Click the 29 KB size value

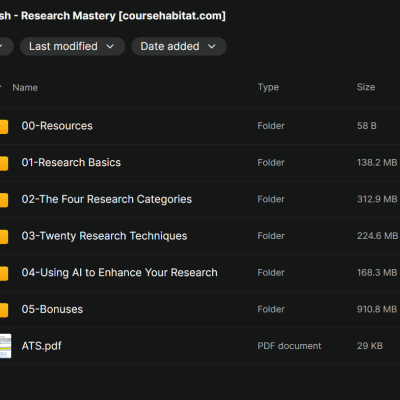tap(370, 346)
